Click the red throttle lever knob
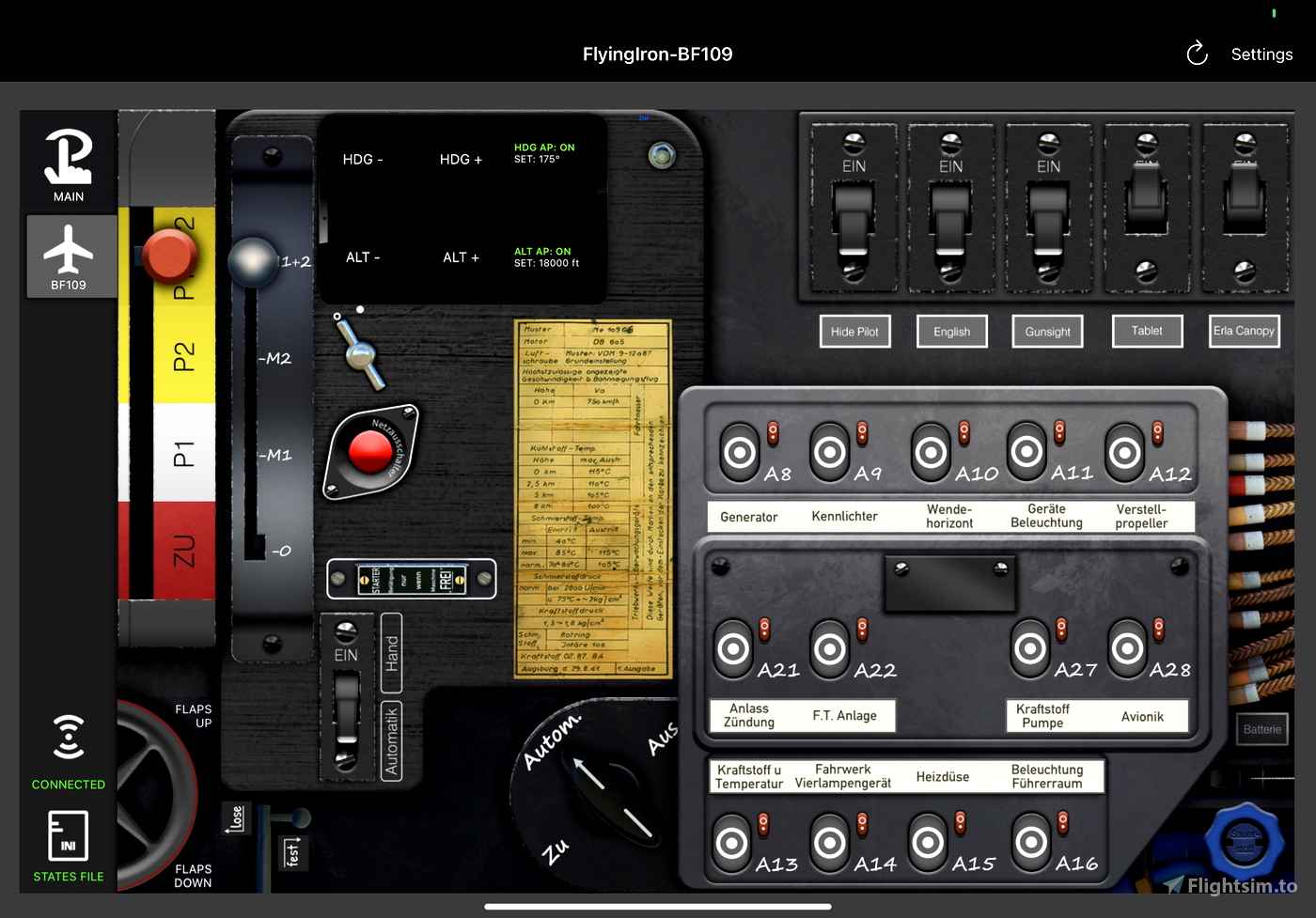 (168, 256)
